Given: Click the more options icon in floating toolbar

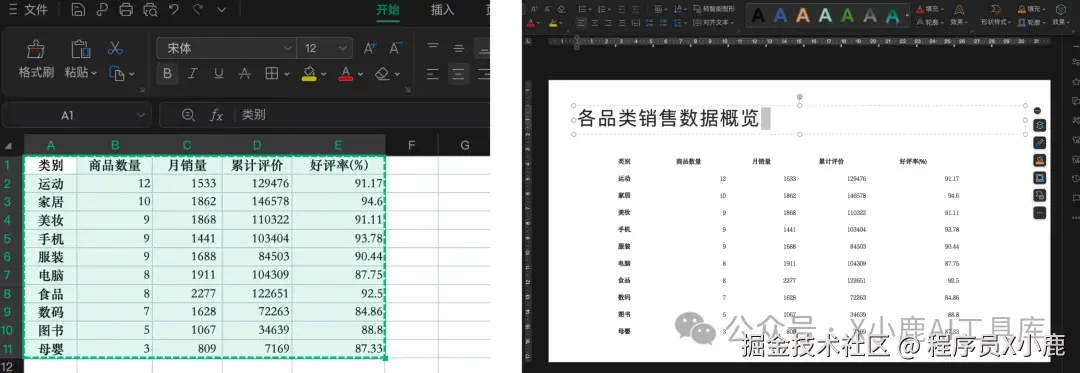Looking at the screenshot, I should 1039,213.
